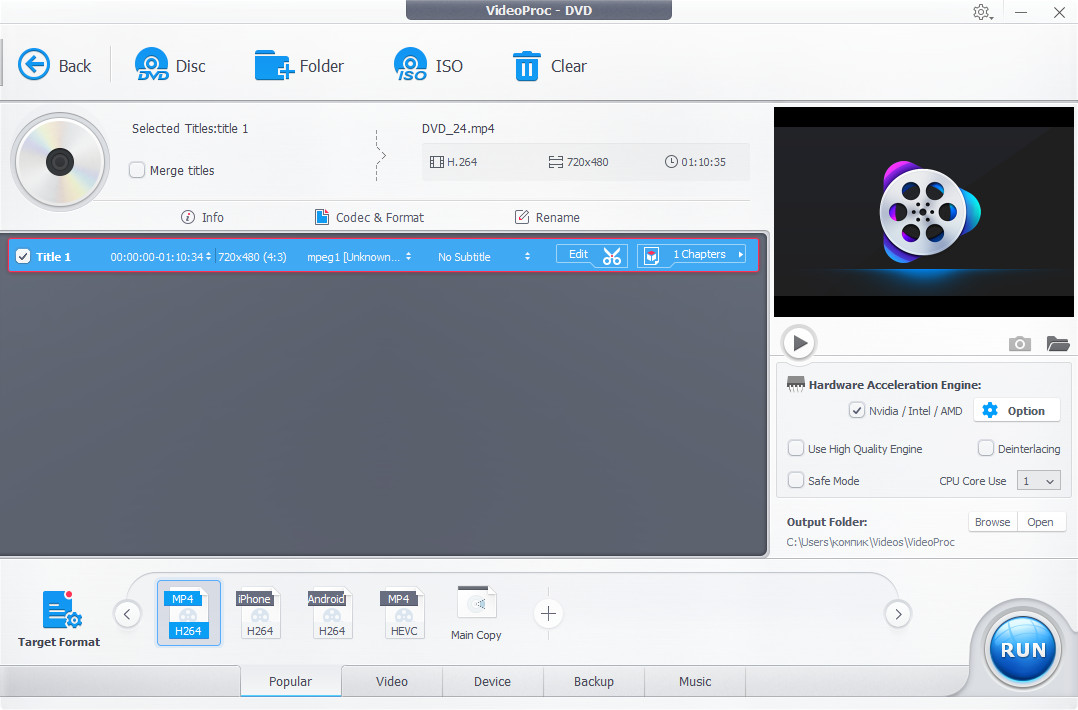1078x710 pixels.
Task: Open Info for the selected title
Action: click(x=202, y=217)
